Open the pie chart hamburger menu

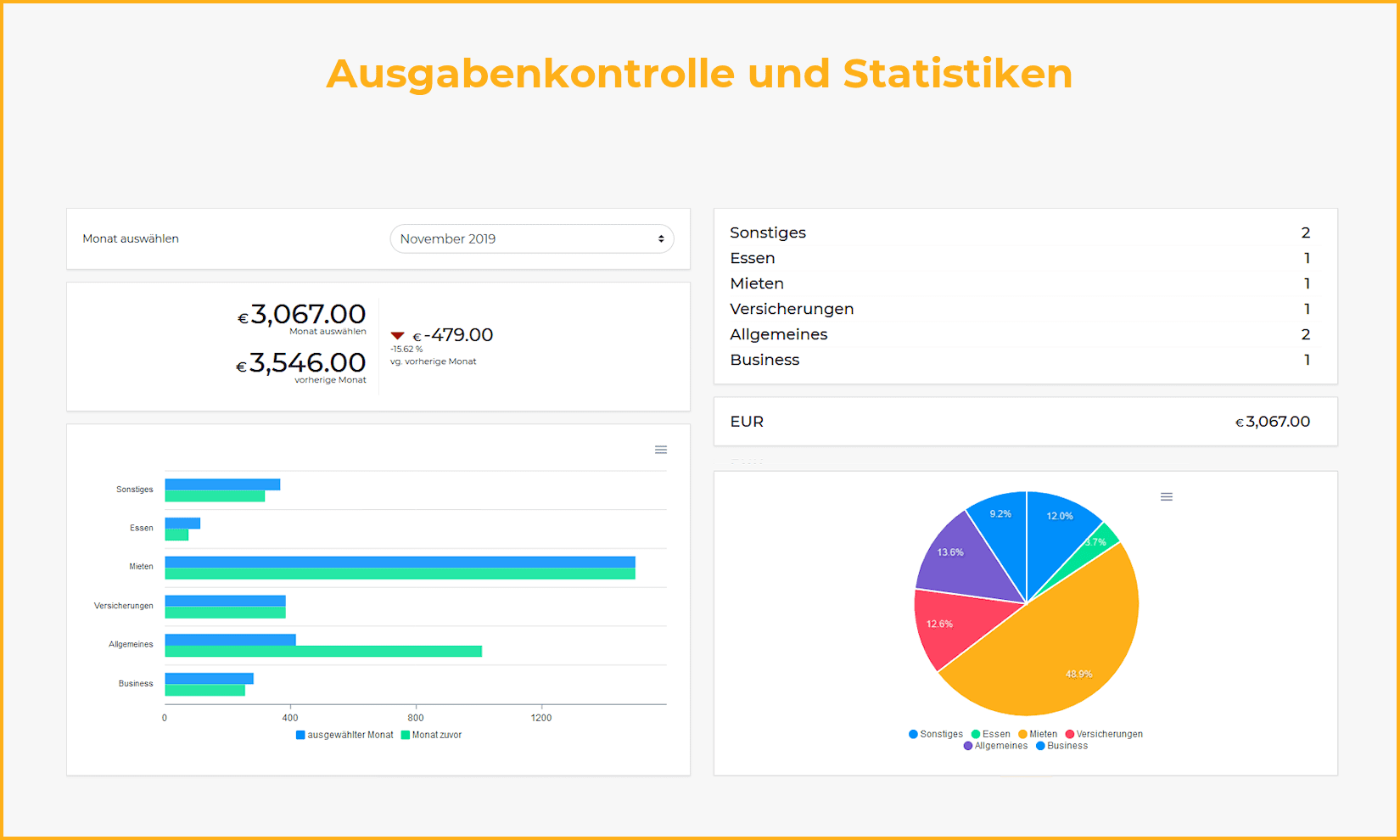[1167, 496]
